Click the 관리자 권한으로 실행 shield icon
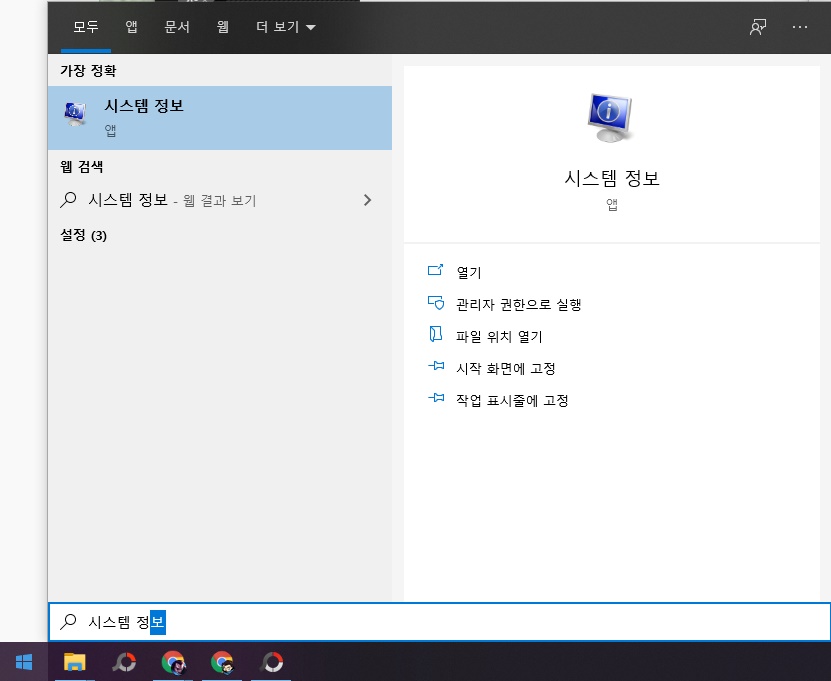 (436, 303)
